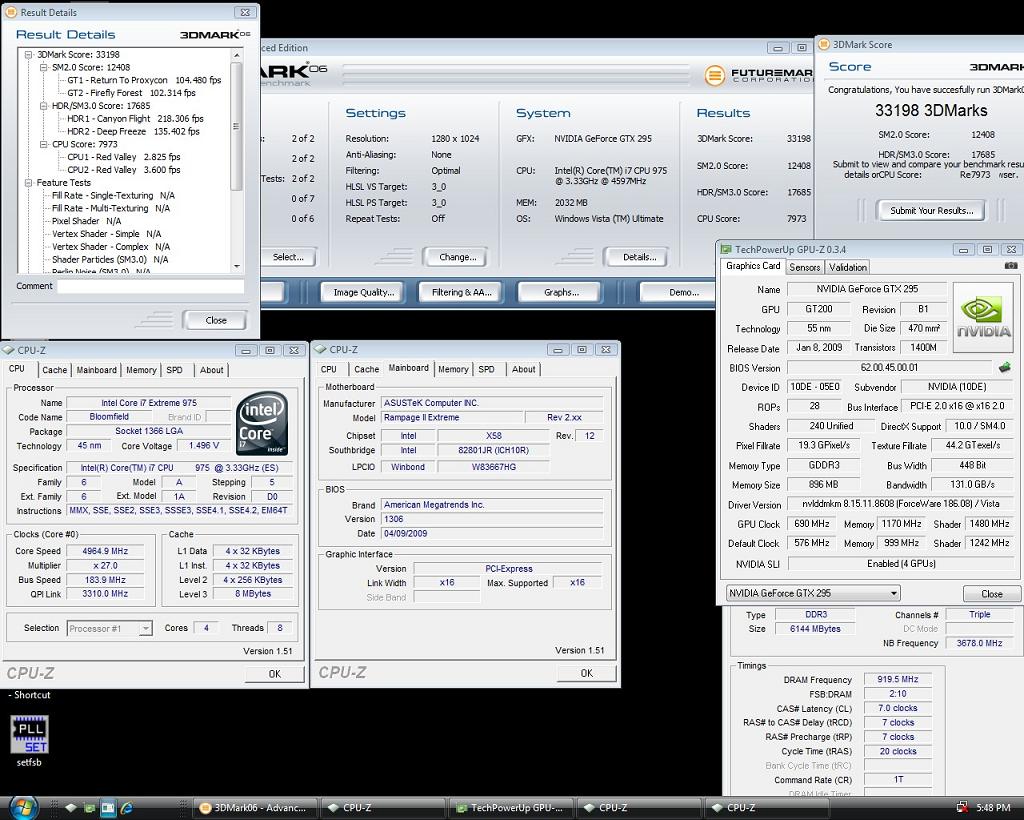Viewport: 1024px width, 820px height.
Task: Select the Graphics Card tab in GPU-Z
Action: [753, 266]
